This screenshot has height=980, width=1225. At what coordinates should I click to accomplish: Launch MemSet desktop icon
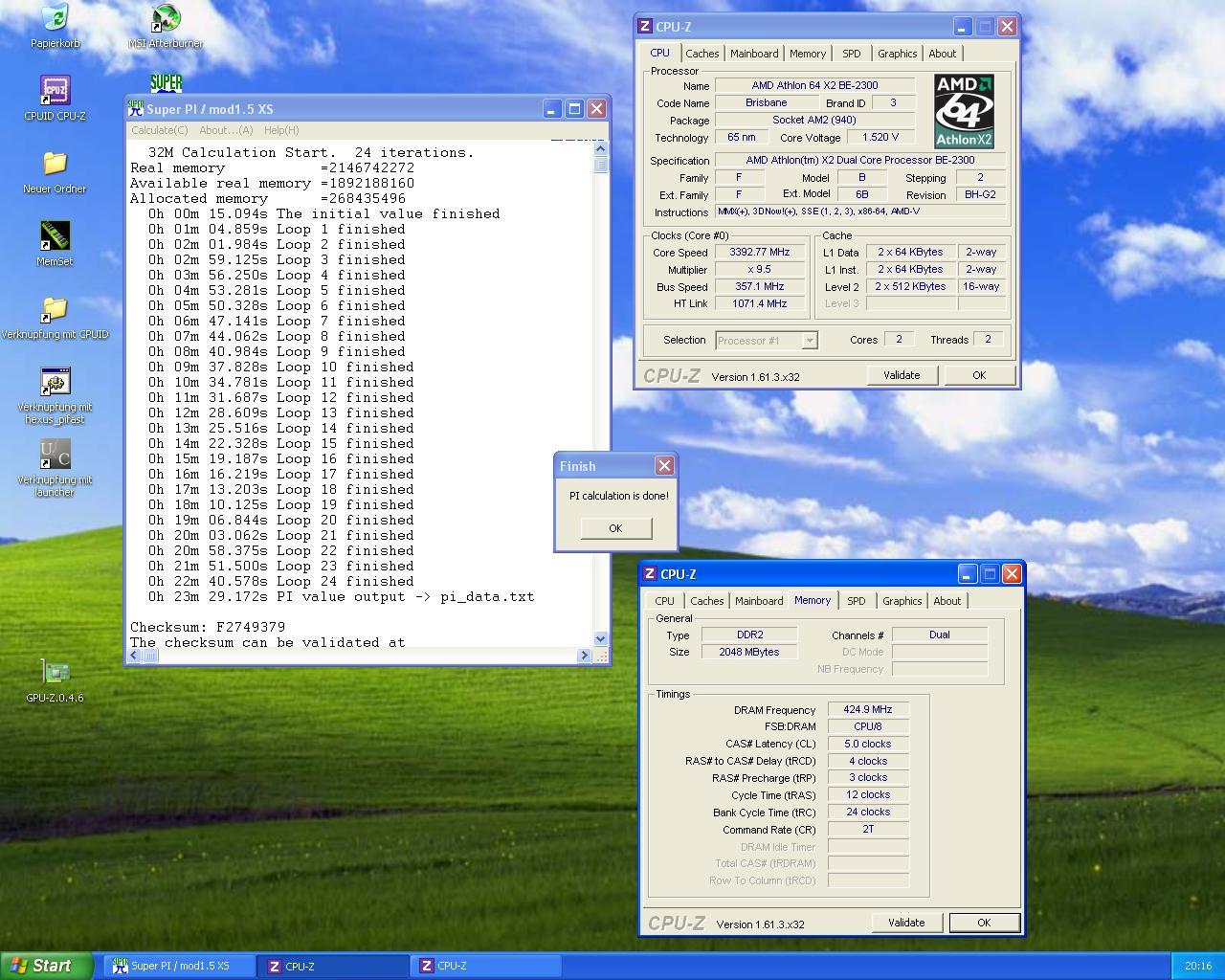(x=55, y=236)
